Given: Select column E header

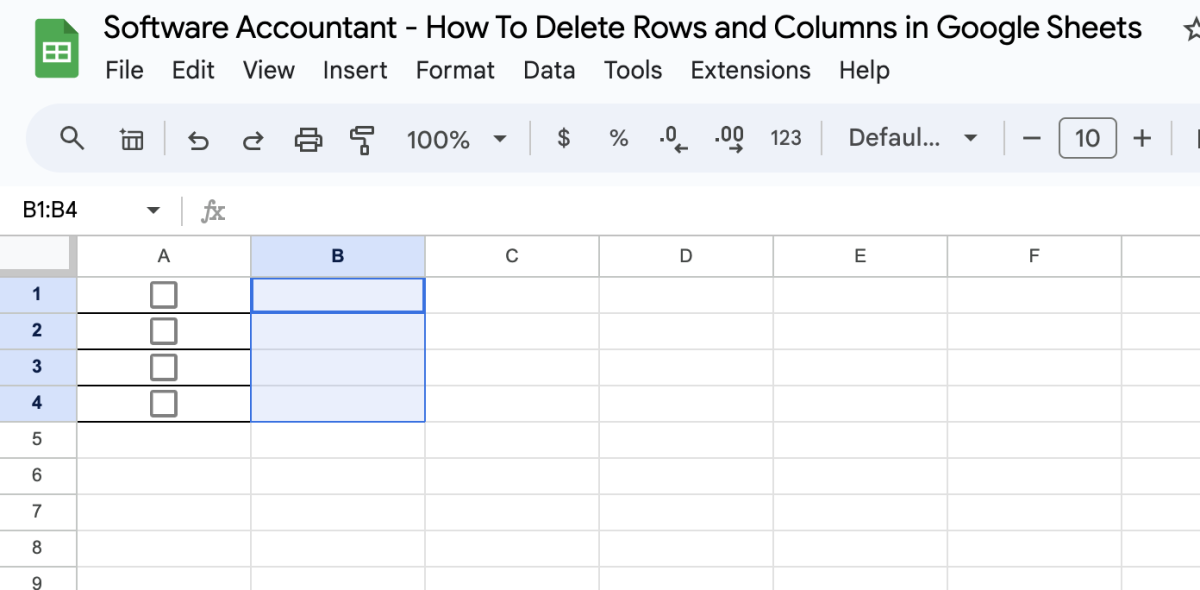Looking at the screenshot, I should tap(860, 256).
